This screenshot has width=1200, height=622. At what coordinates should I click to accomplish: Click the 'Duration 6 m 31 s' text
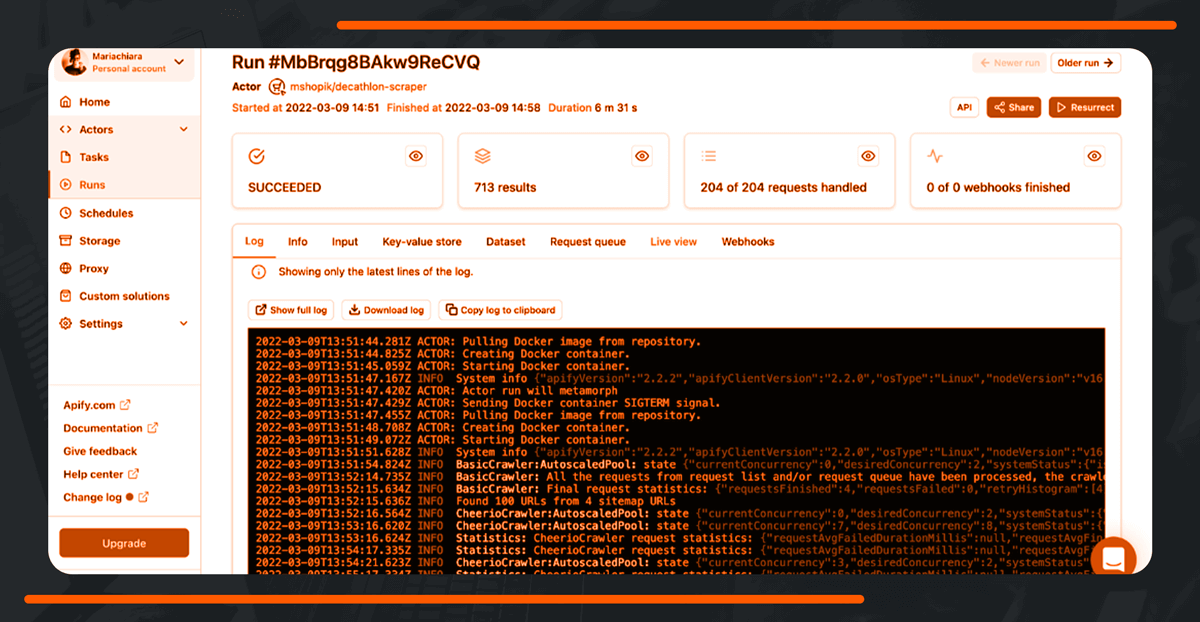592,107
